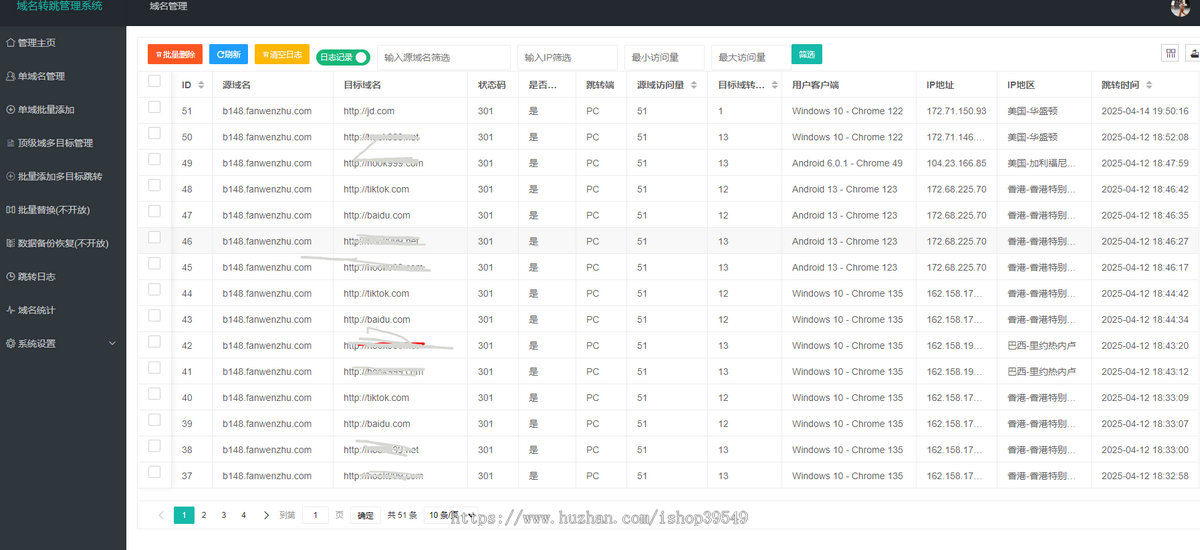Click 美国-加利福尼 region cell
The image size is (1200, 550).
tap(1042, 163)
